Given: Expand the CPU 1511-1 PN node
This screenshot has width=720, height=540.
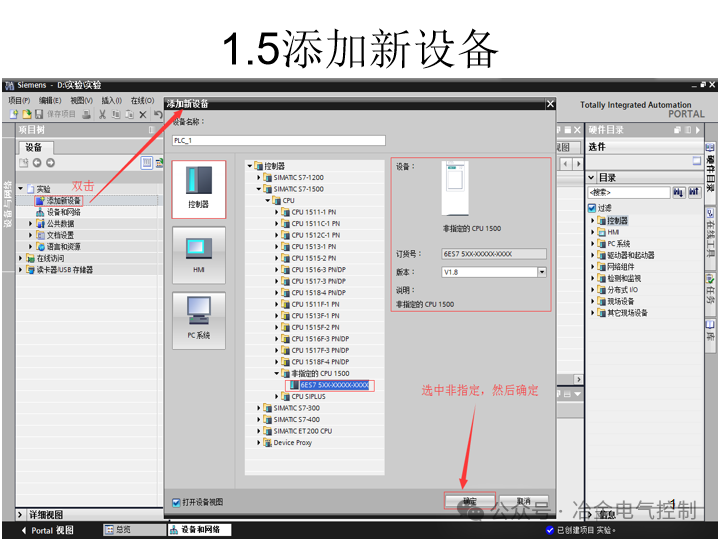Looking at the screenshot, I should [x=276, y=212].
